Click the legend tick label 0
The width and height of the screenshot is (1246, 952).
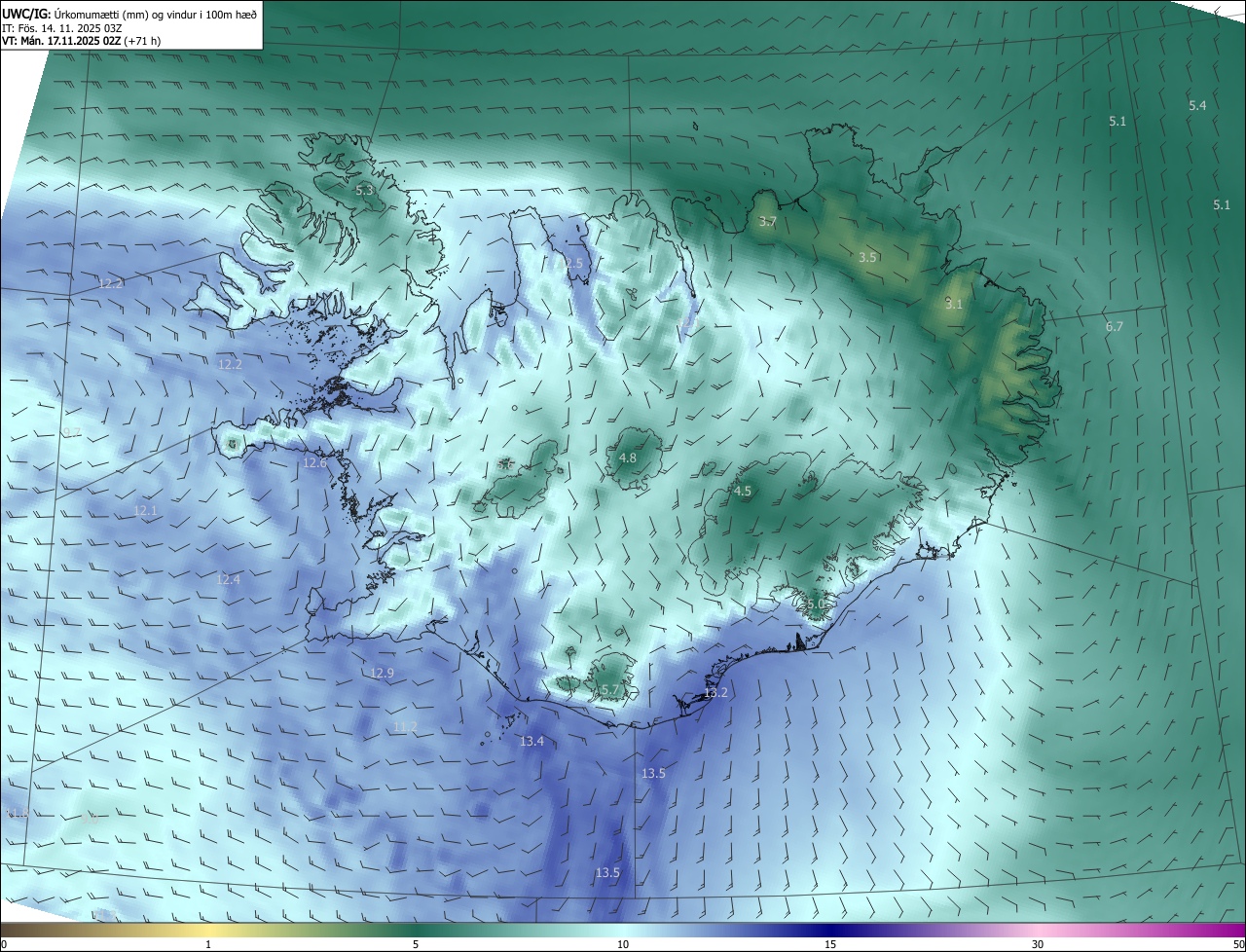pos(4,944)
